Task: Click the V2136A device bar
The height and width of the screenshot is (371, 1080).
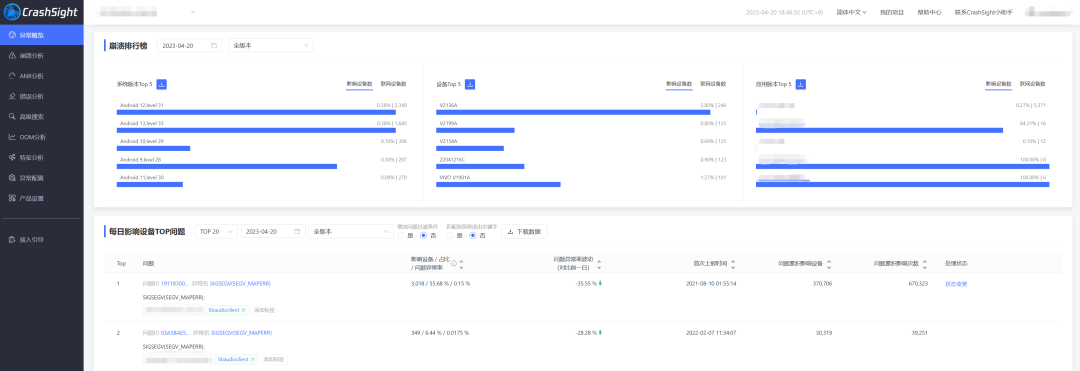Action: tap(574, 112)
